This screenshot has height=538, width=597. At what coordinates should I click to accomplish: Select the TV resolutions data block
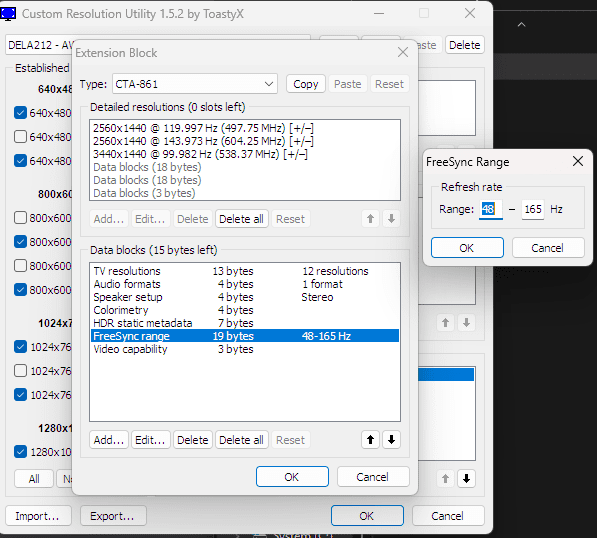tap(245, 271)
